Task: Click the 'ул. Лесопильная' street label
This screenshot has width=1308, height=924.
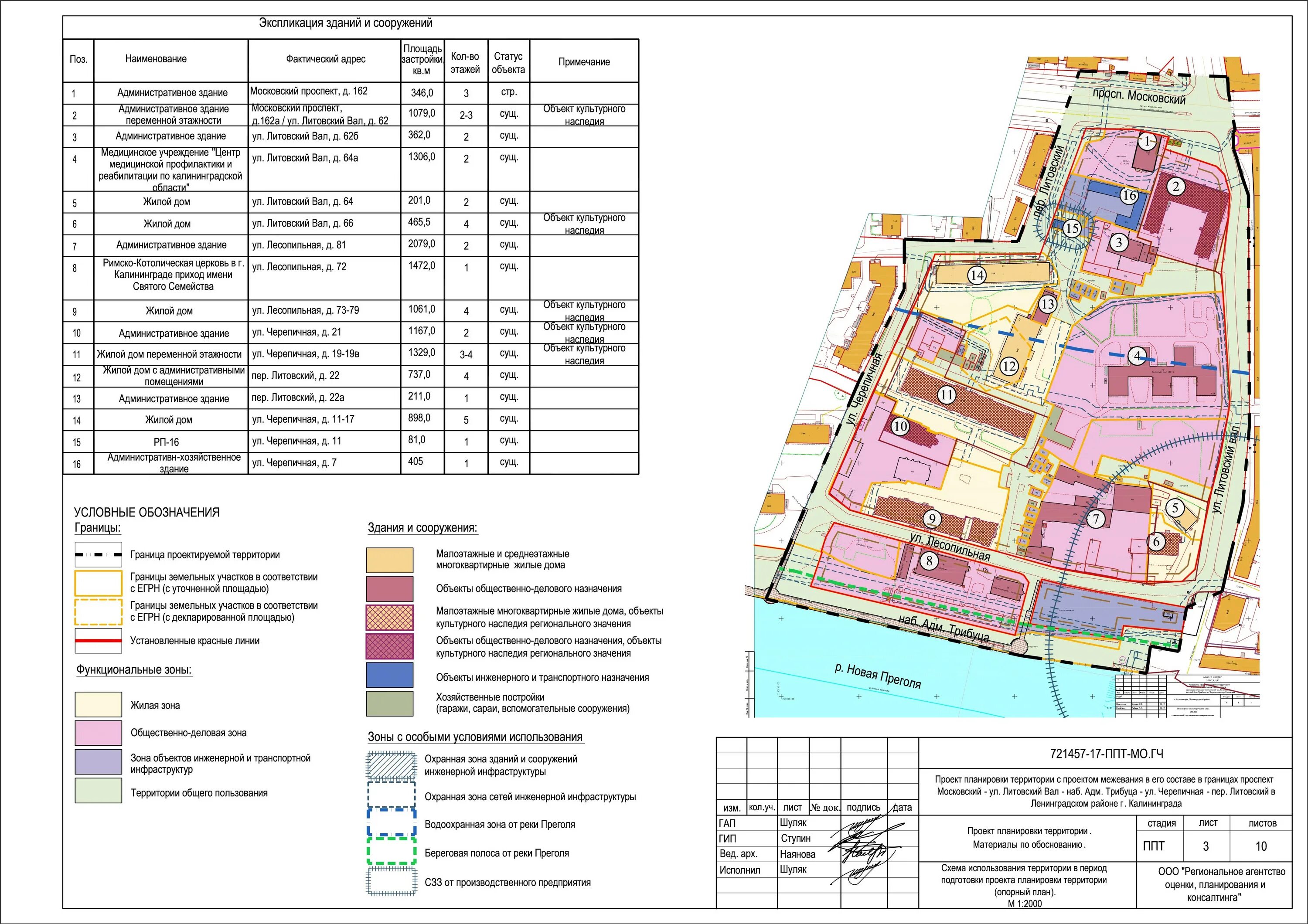Action: click(950, 547)
